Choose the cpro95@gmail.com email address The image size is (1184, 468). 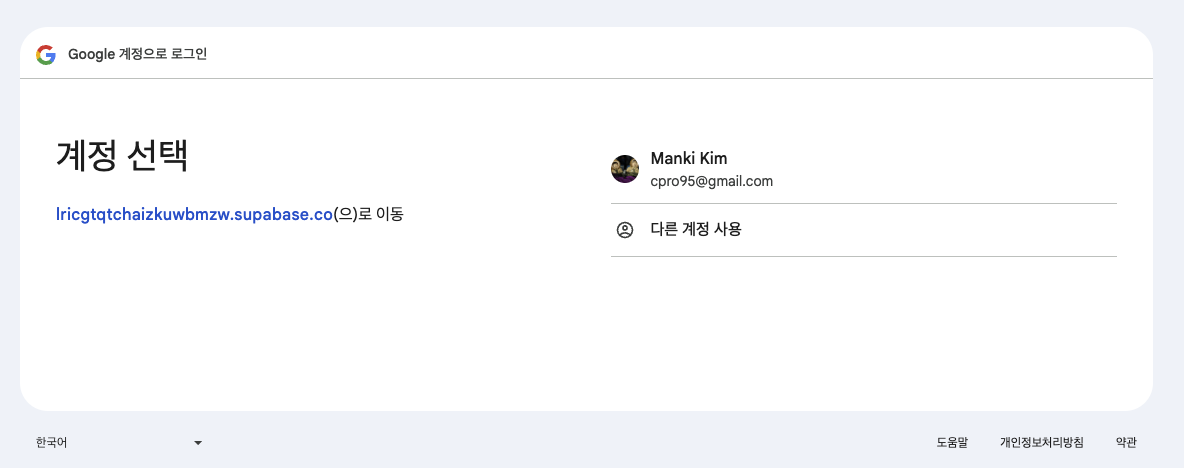711,182
